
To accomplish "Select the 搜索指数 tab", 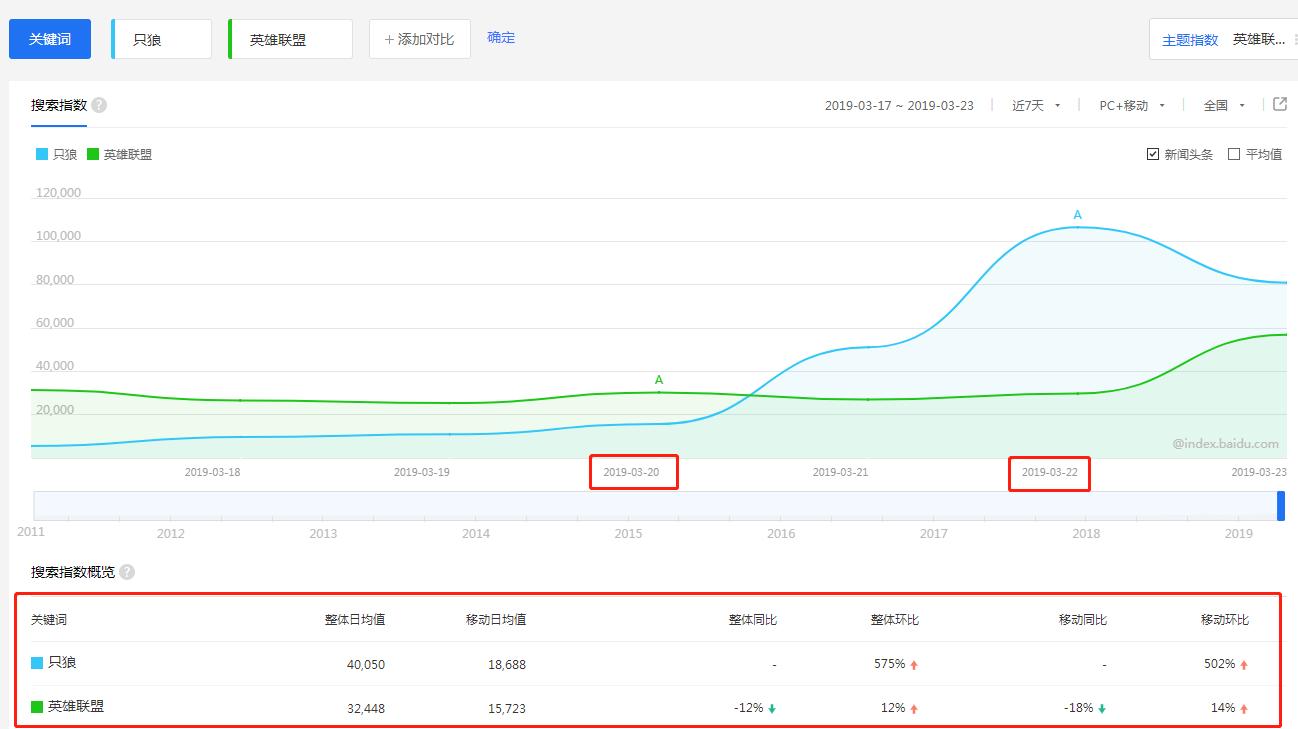I will pyautogui.click(x=58, y=105).
